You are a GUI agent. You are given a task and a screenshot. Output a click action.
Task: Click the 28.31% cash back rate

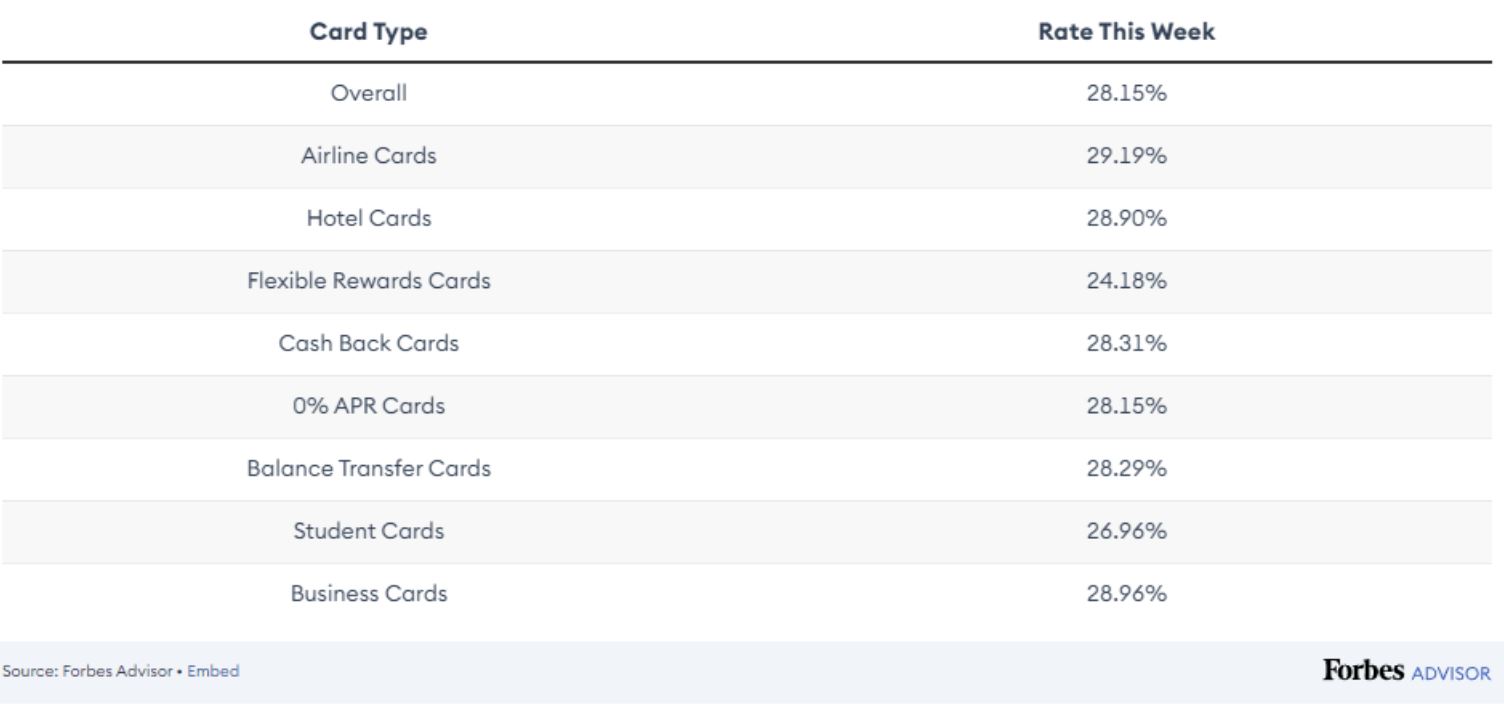pyautogui.click(x=1126, y=343)
